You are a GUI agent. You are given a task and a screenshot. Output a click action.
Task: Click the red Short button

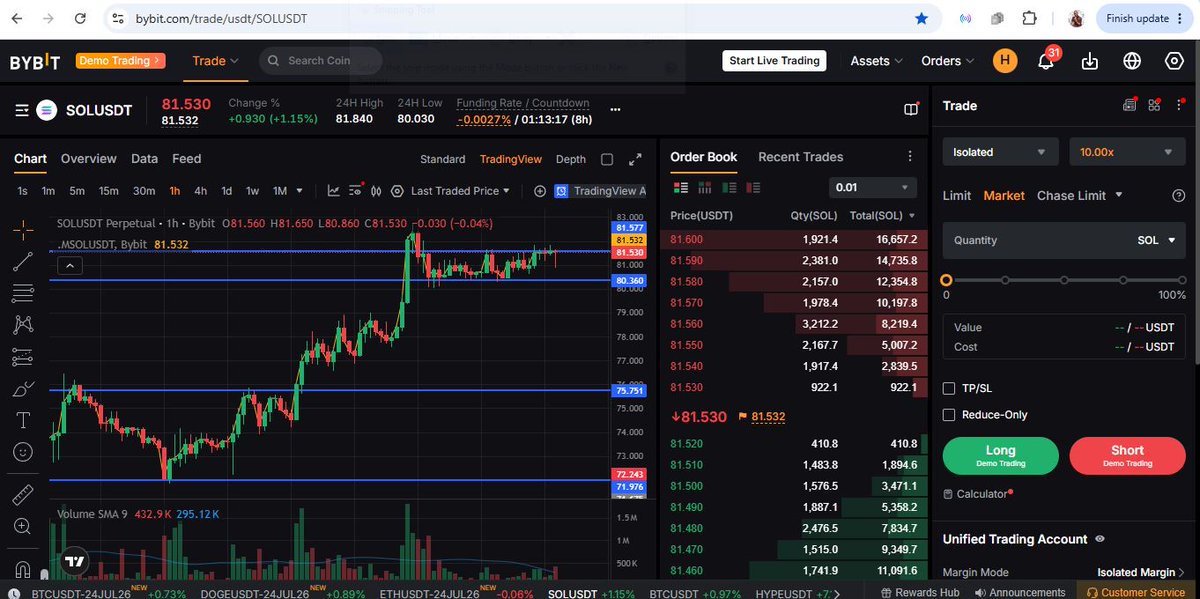pyautogui.click(x=1127, y=455)
